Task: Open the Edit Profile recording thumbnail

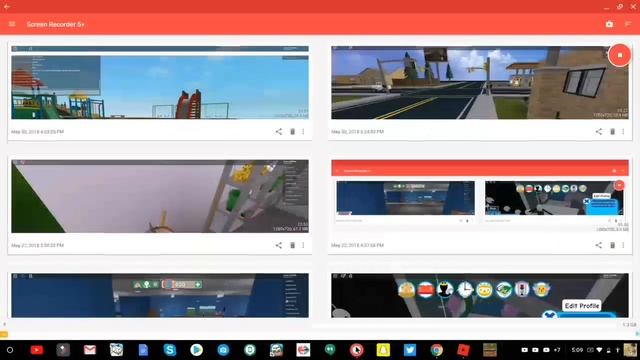Action: click(480, 296)
